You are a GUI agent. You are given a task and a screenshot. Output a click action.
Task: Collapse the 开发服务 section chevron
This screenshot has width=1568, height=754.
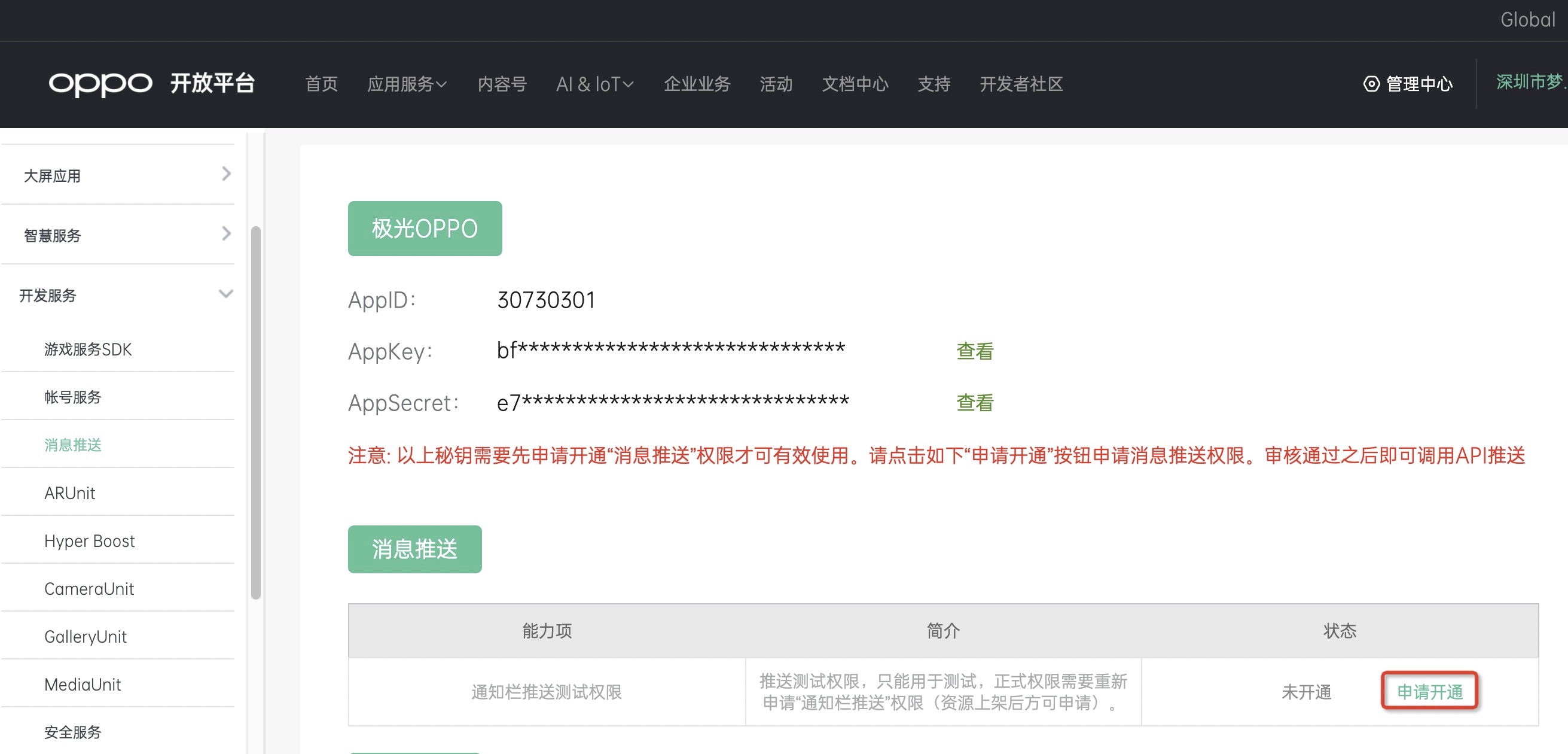pos(226,294)
